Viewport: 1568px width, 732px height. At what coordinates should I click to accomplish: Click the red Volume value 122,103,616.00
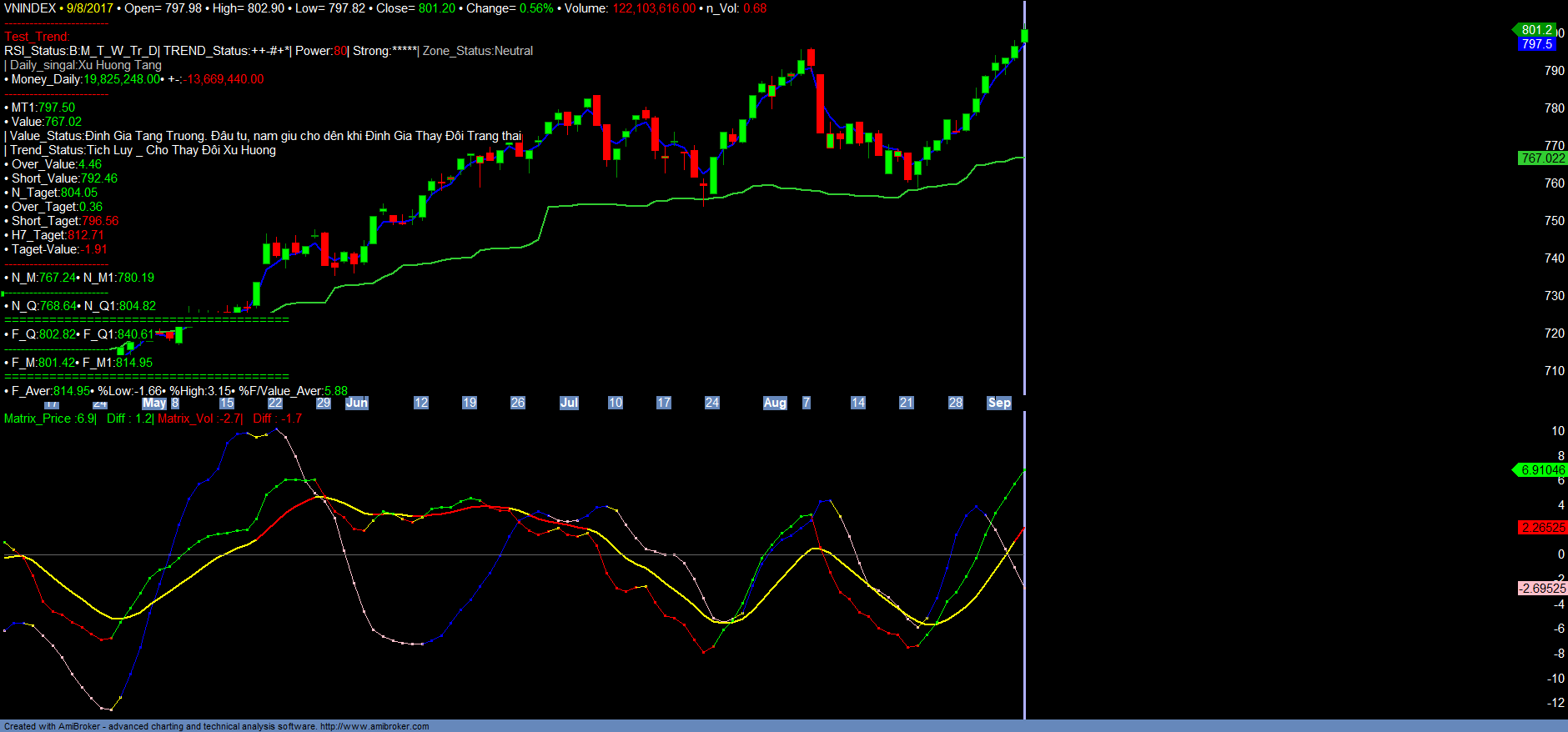[x=654, y=8]
